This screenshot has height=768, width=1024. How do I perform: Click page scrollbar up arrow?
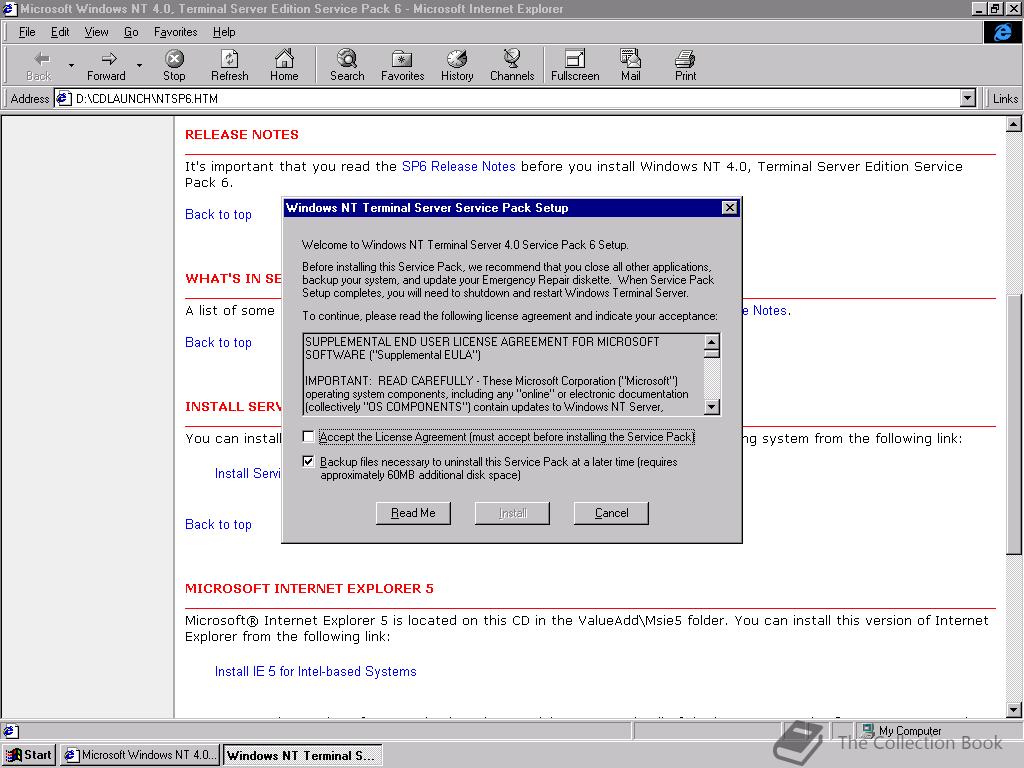(1014, 124)
